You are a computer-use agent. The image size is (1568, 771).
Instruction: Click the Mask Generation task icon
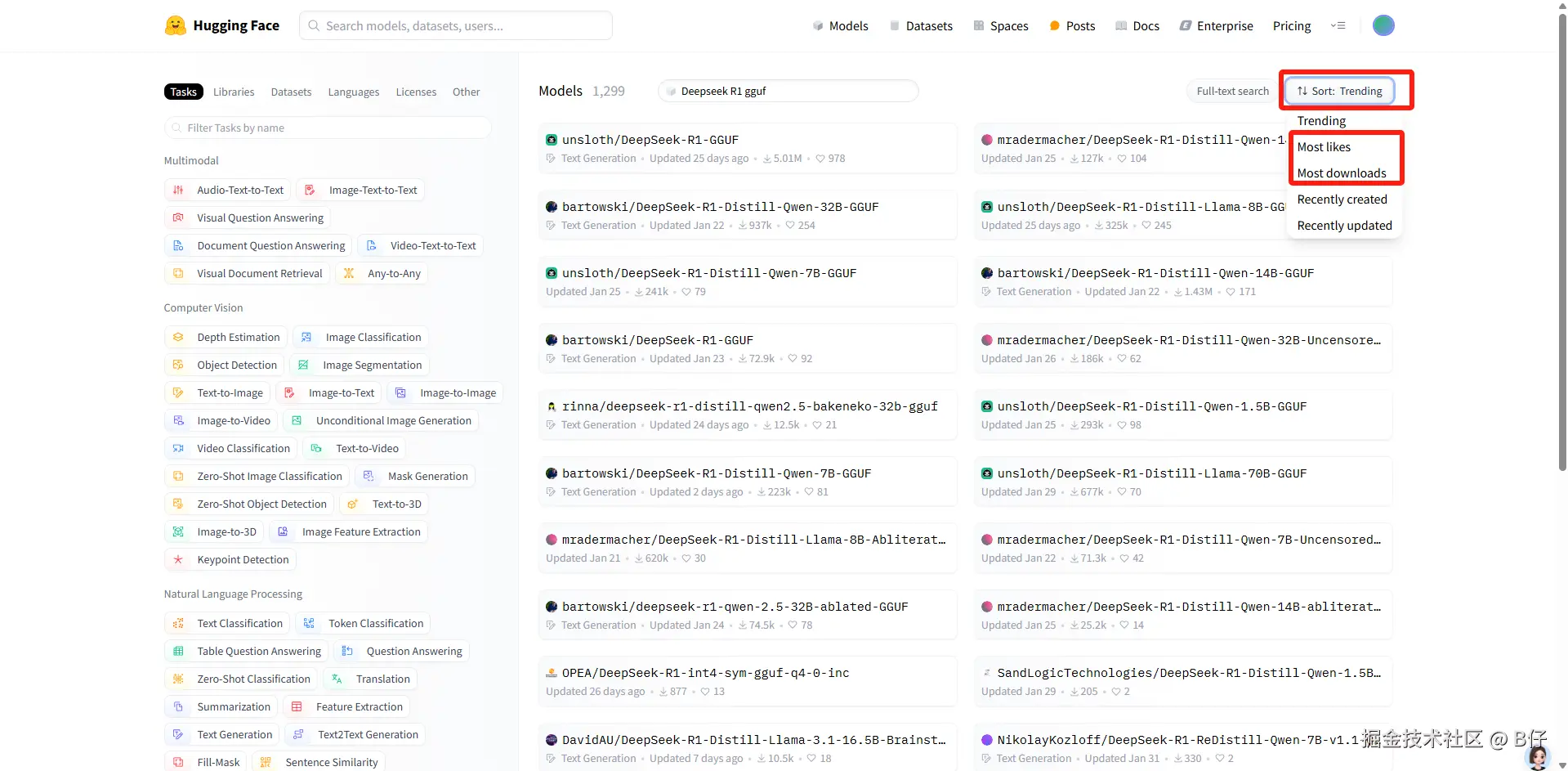[x=369, y=477]
